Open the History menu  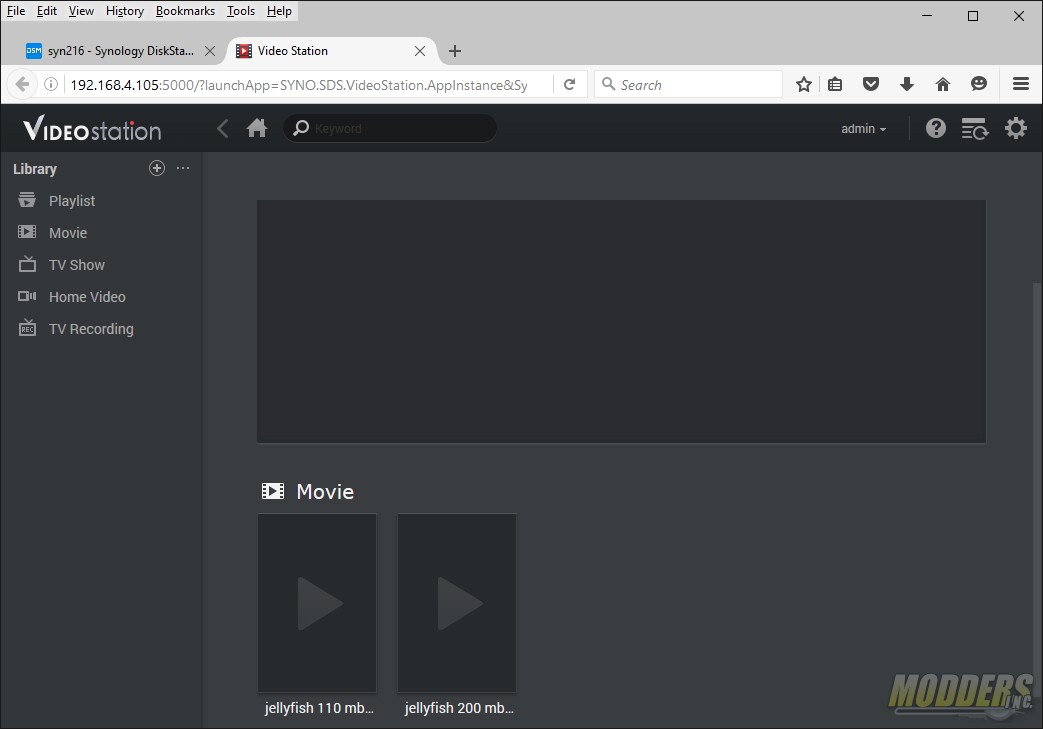(124, 11)
